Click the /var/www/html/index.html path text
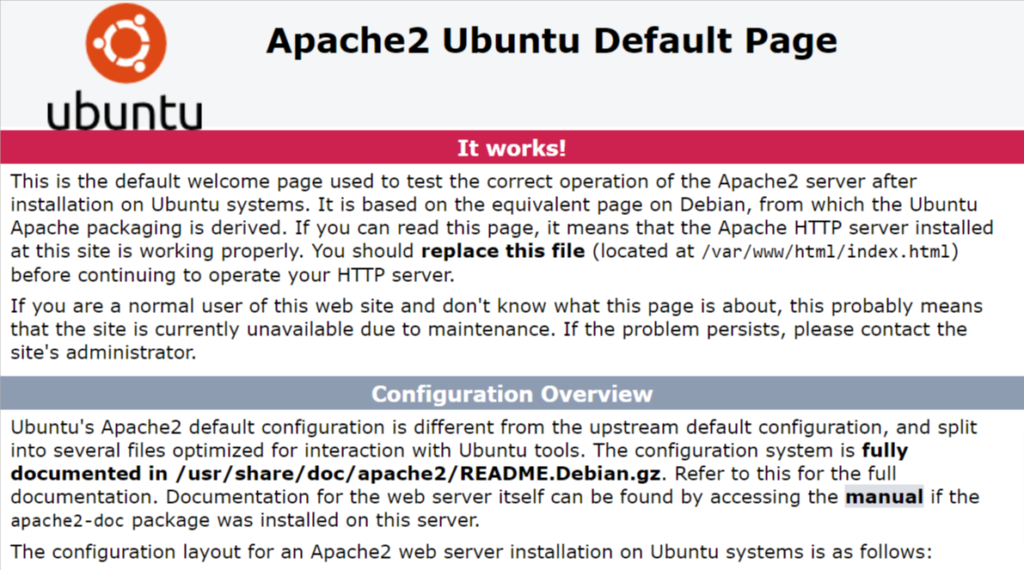 point(826,252)
